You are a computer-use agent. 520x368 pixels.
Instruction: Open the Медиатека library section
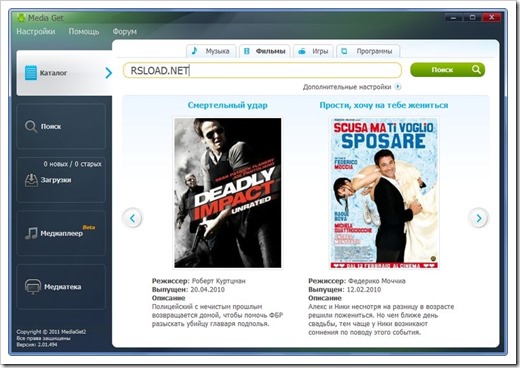click(x=61, y=287)
